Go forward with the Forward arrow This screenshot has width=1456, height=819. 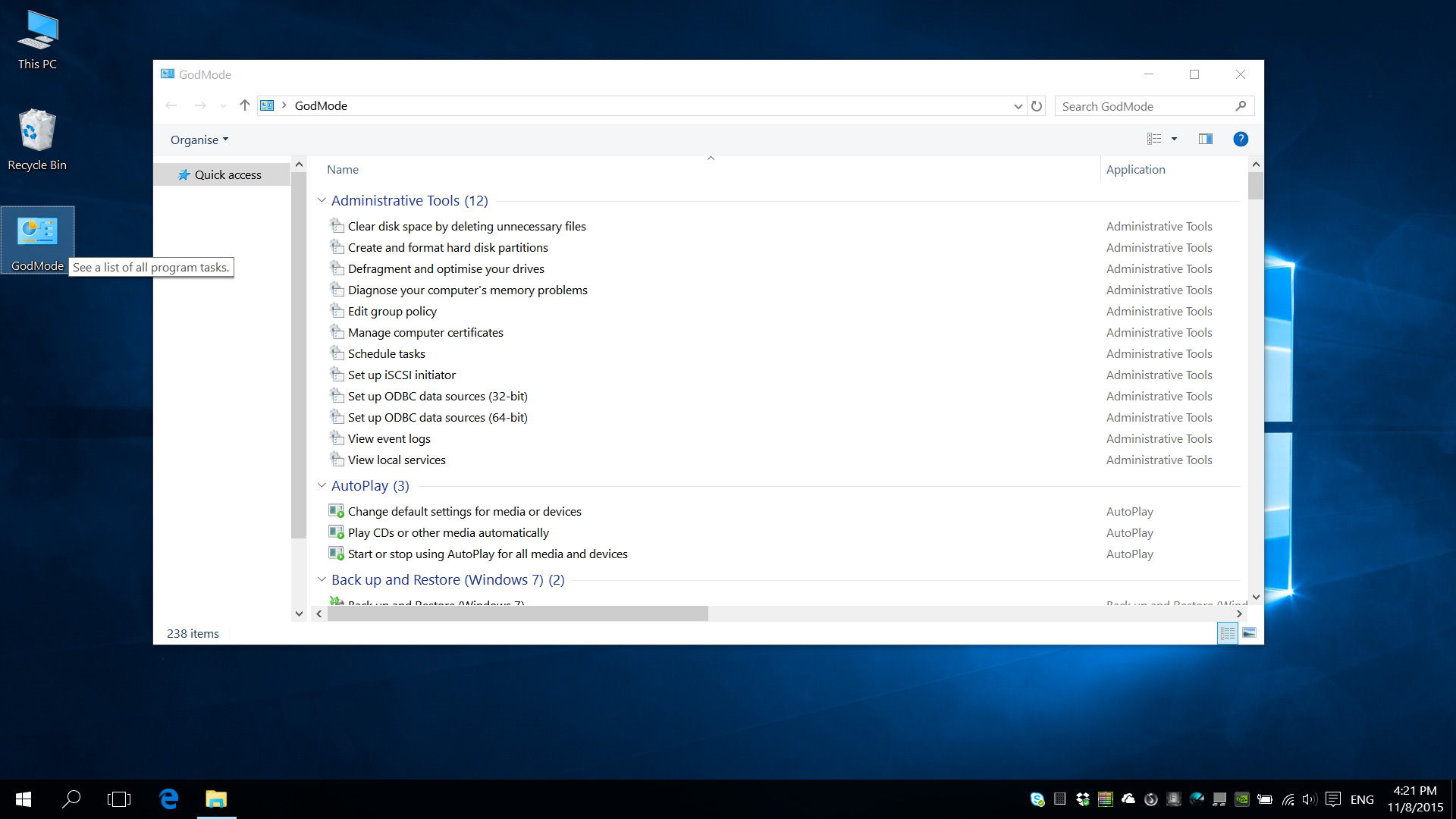tap(199, 105)
